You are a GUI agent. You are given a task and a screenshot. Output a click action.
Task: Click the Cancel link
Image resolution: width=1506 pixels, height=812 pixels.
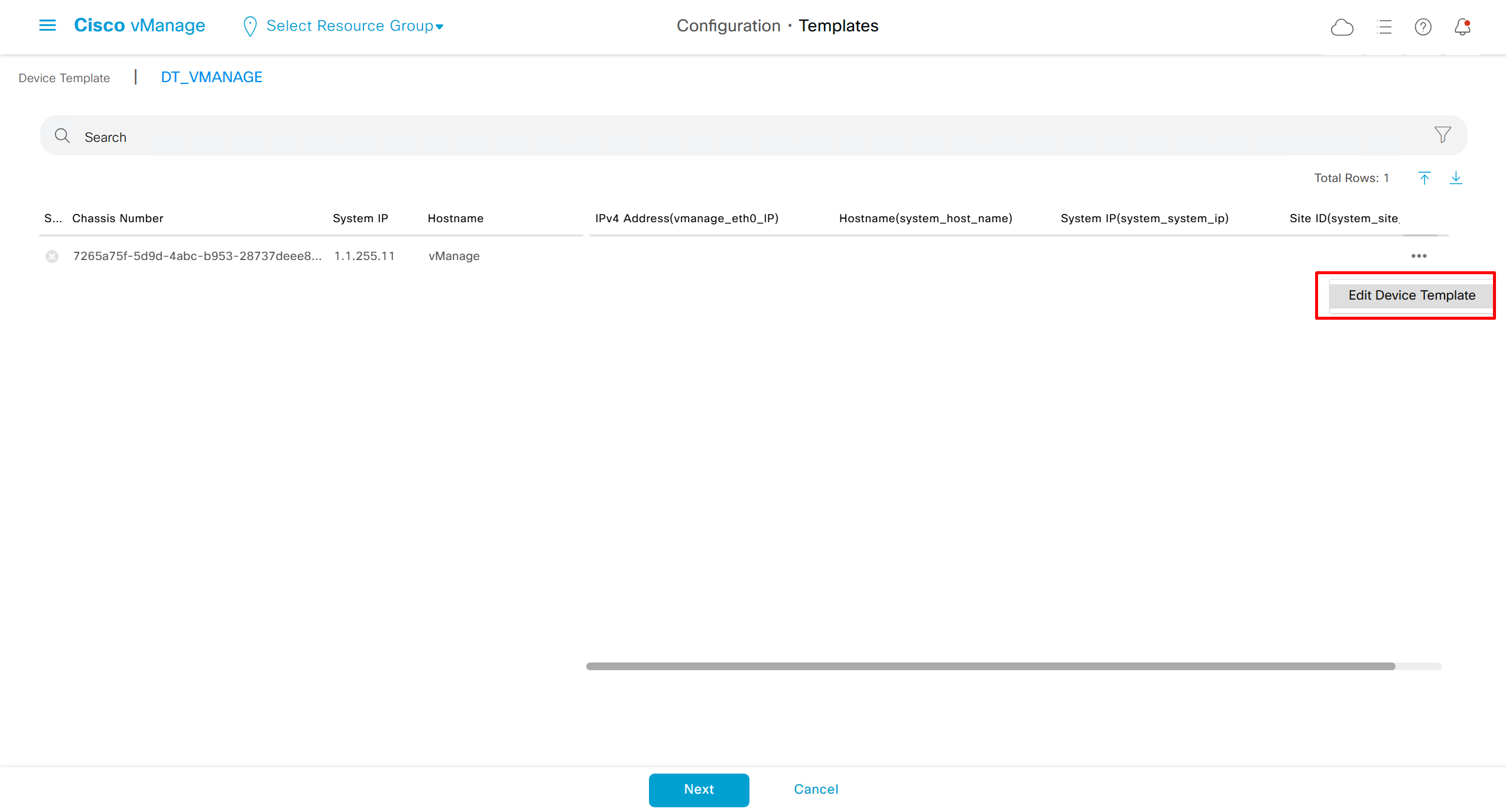(816, 789)
